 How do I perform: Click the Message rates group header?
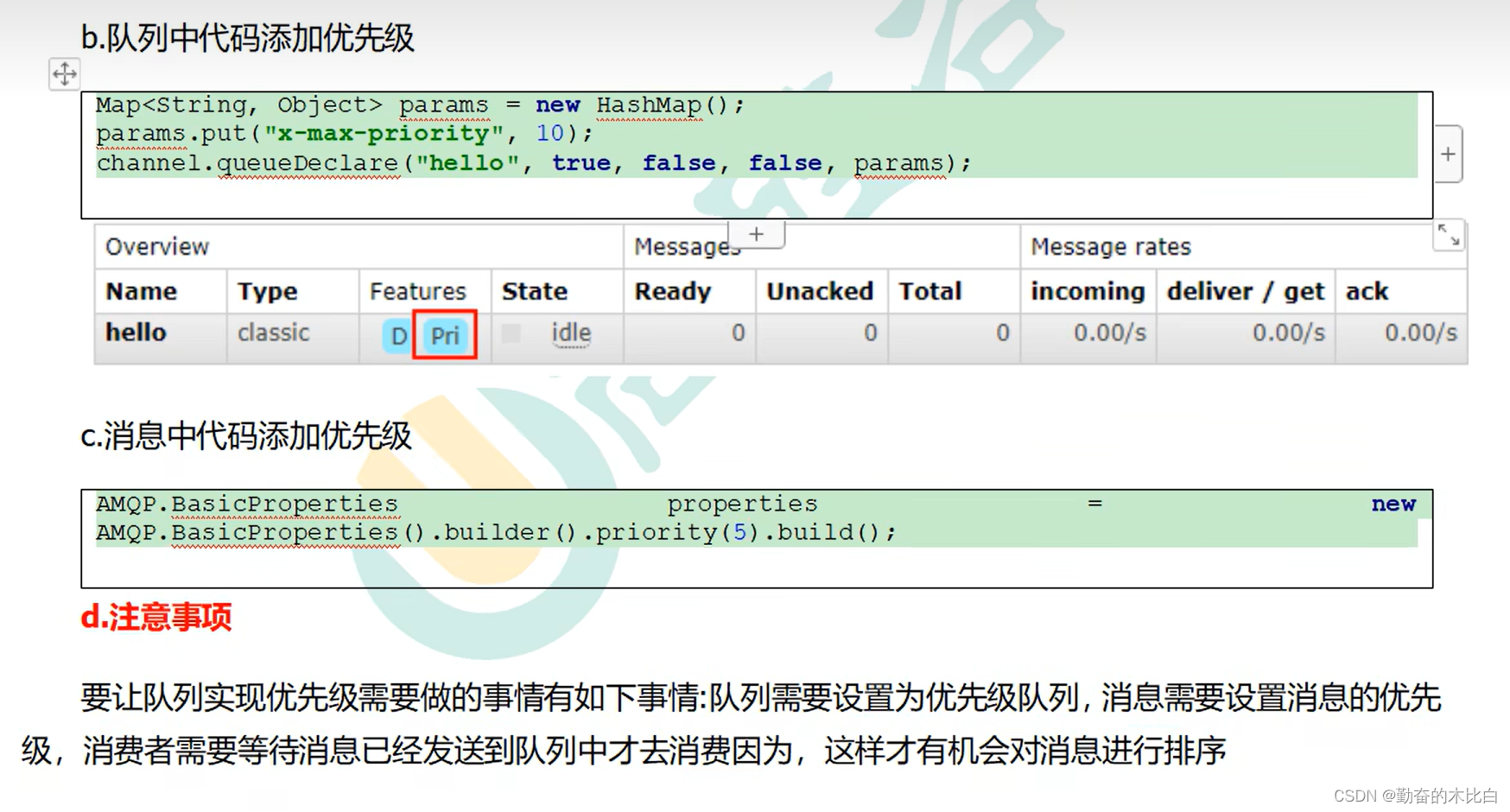(1111, 247)
